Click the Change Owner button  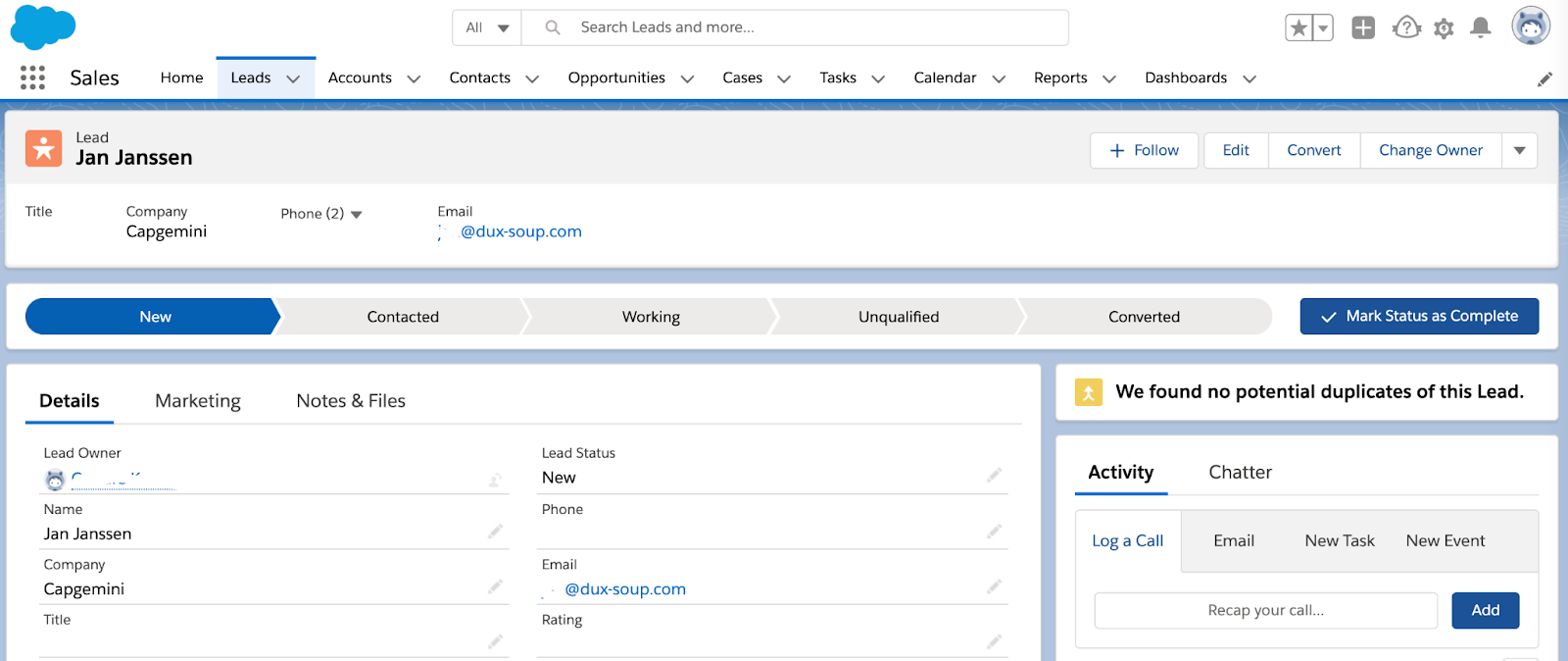click(1431, 151)
